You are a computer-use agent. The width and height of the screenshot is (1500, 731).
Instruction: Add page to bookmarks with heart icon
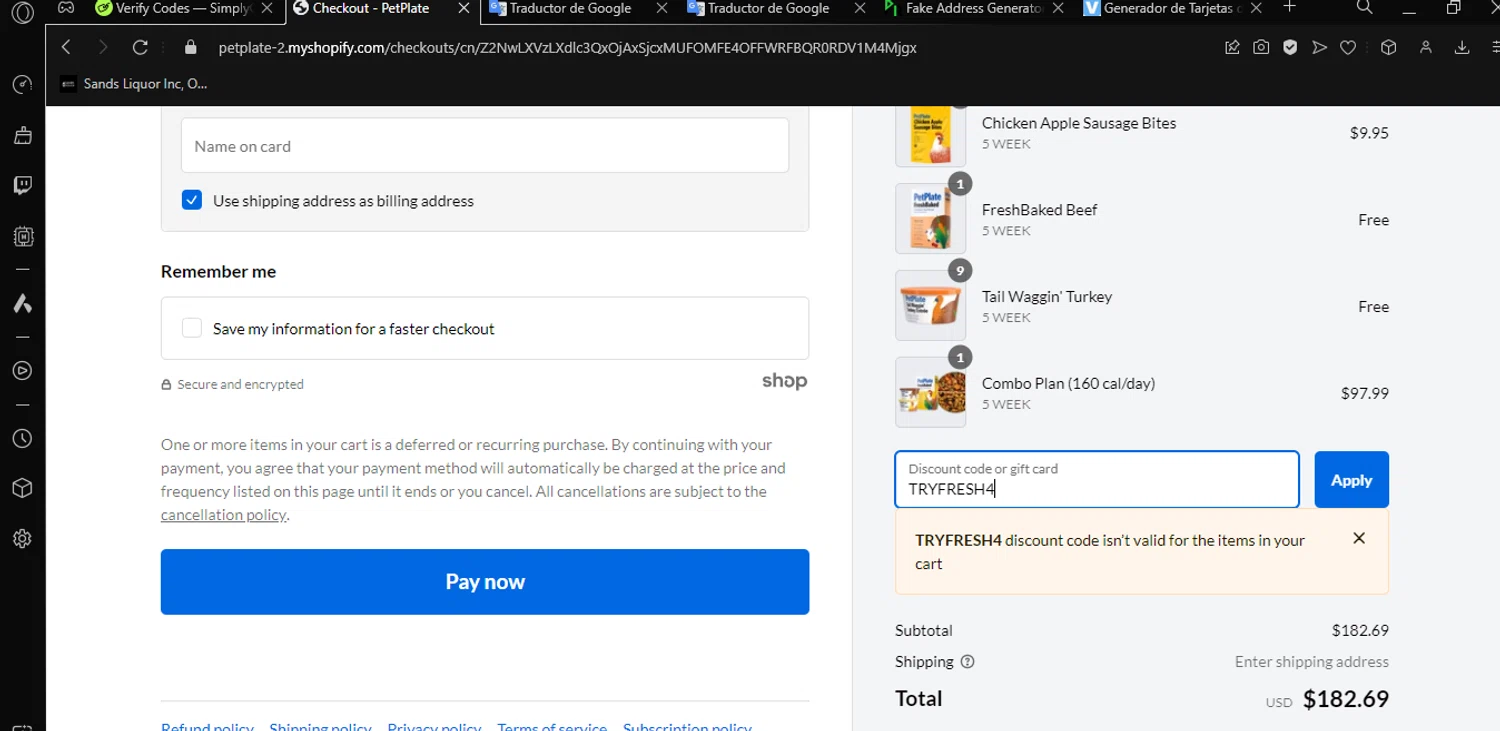tap(1348, 48)
